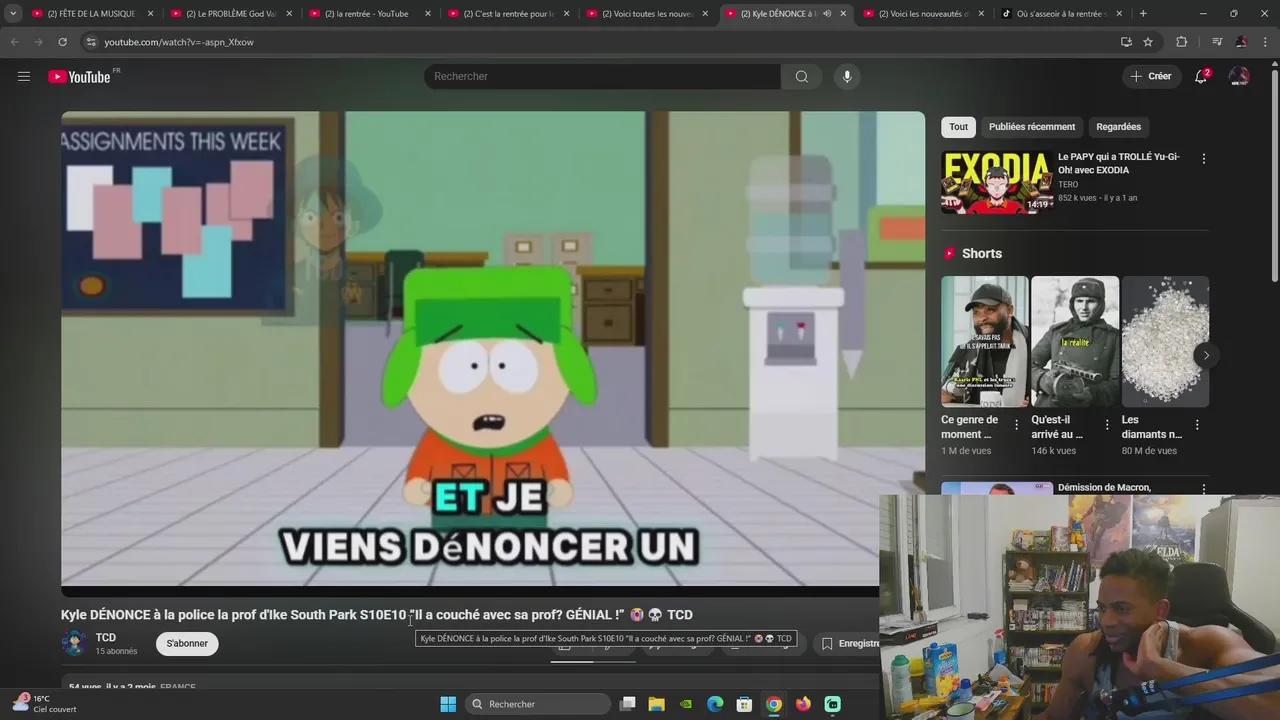This screenshot has width=1280, height=720.
Task: Go back in browser history
Action: (x=15, y=42)
